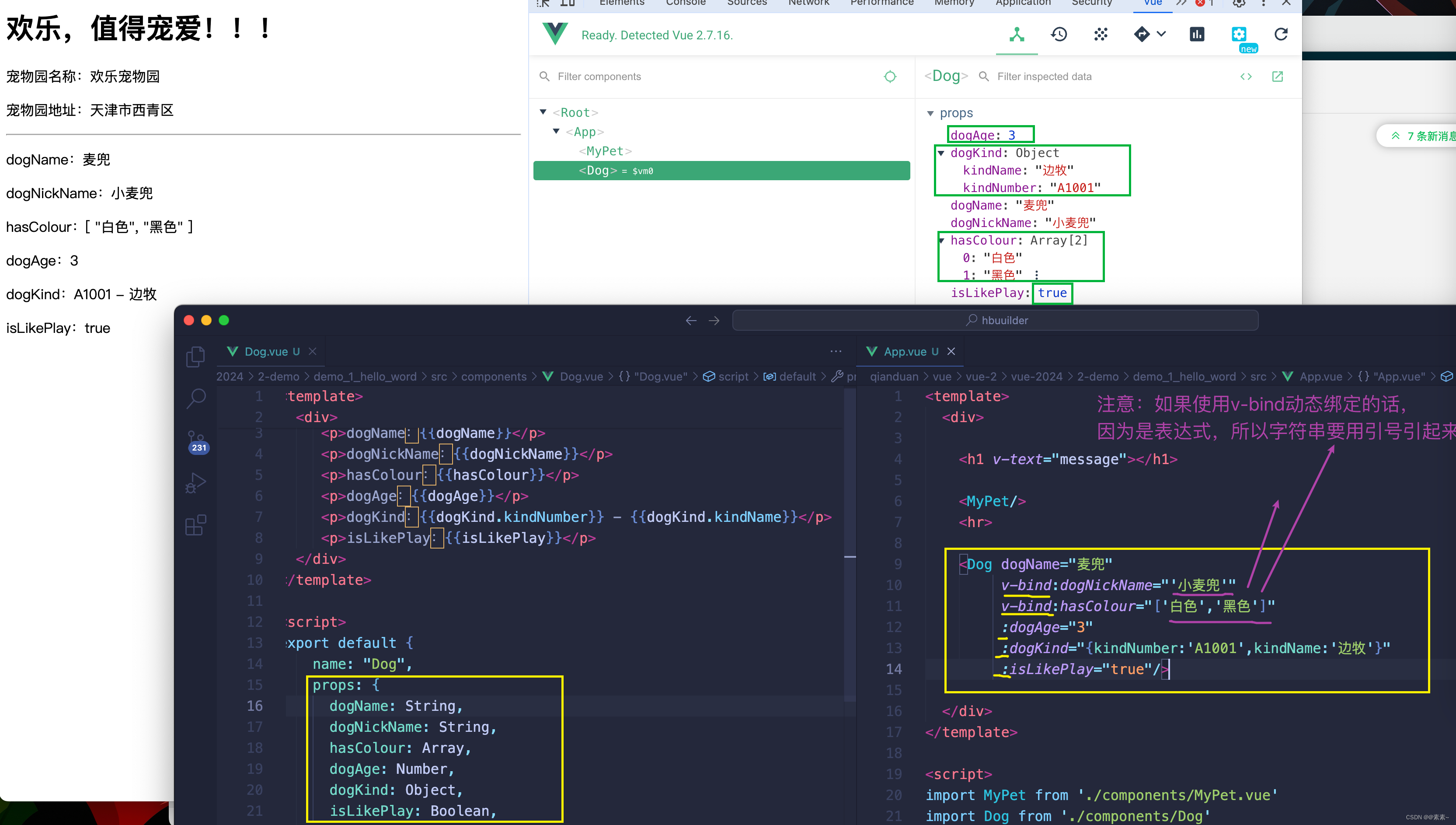The image size is (1456, 825).
Task: Open Vue devtools plugin settings gear with 'new' badge
Action: coord(1239,34)
